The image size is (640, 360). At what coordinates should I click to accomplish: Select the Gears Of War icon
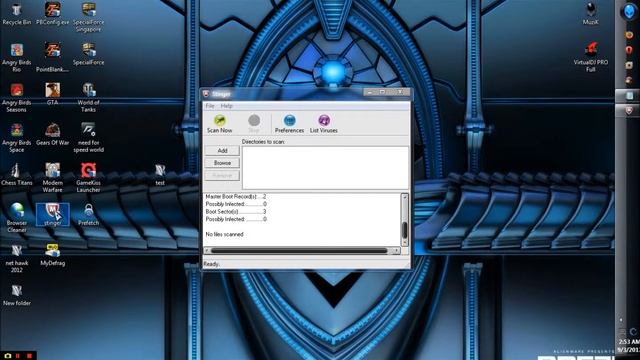(53, 134)
